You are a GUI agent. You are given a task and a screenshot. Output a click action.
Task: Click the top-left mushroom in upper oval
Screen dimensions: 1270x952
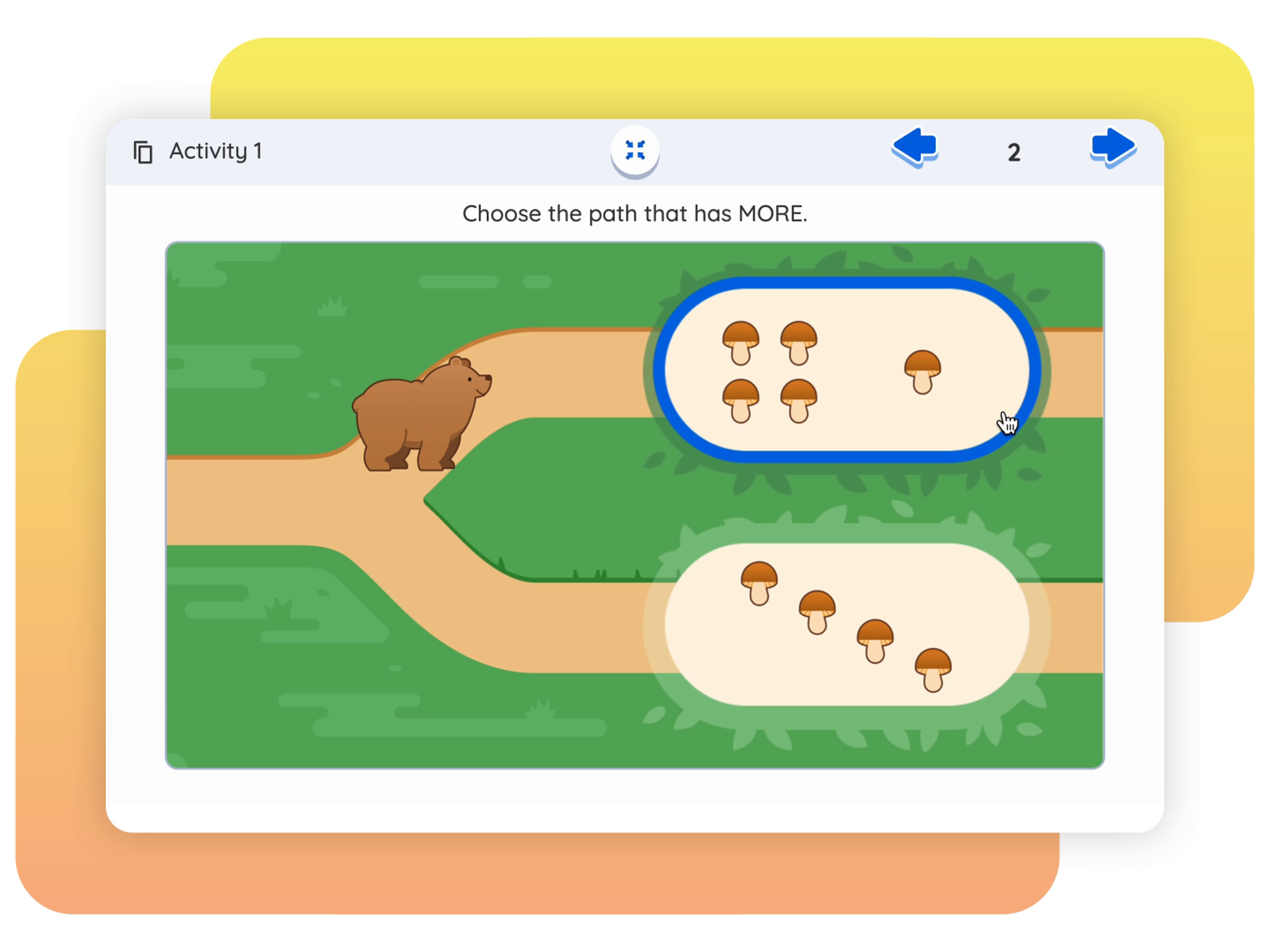[x=740, y=343]
